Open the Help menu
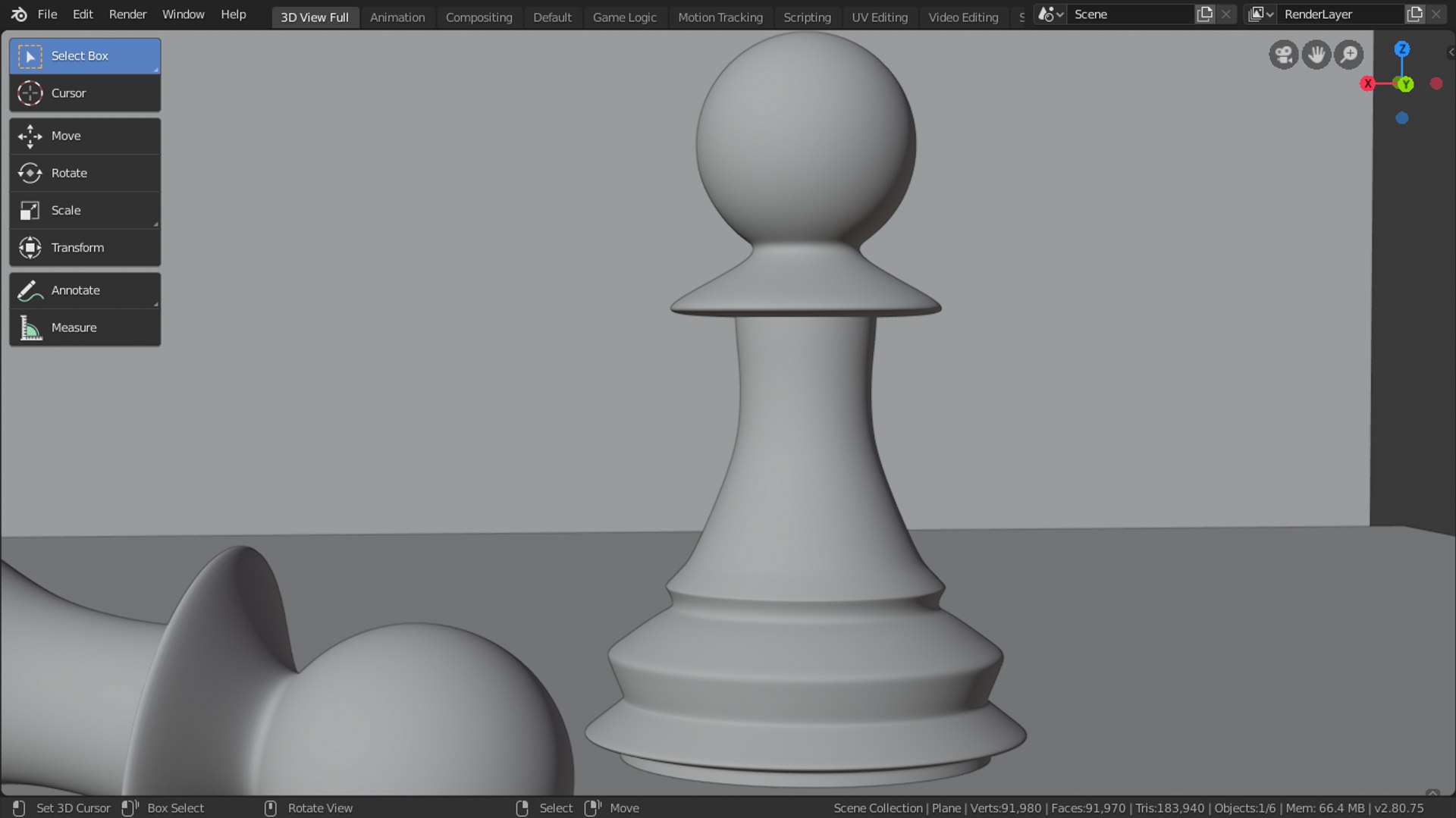The width and height of the screenshot is (1456, 818). [233, 14]
